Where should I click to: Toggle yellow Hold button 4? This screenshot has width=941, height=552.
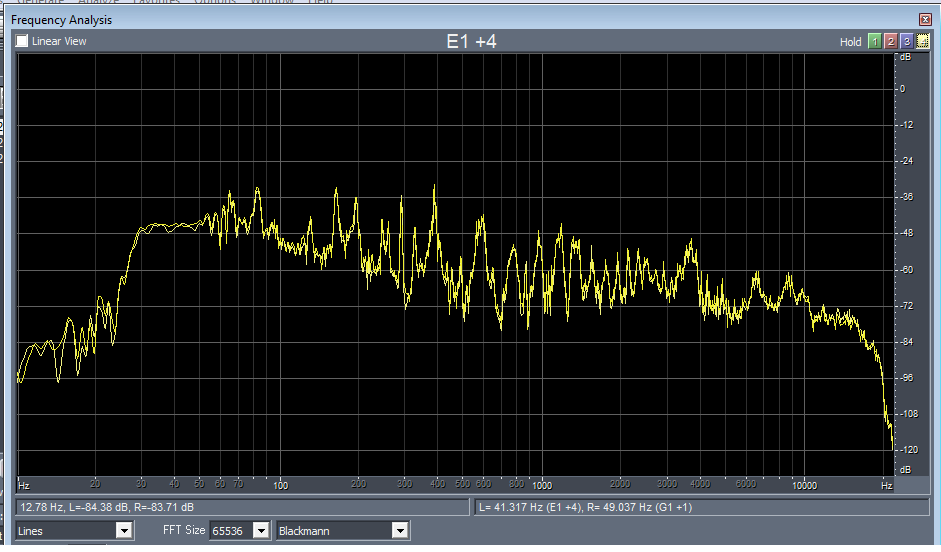[922, 41]
